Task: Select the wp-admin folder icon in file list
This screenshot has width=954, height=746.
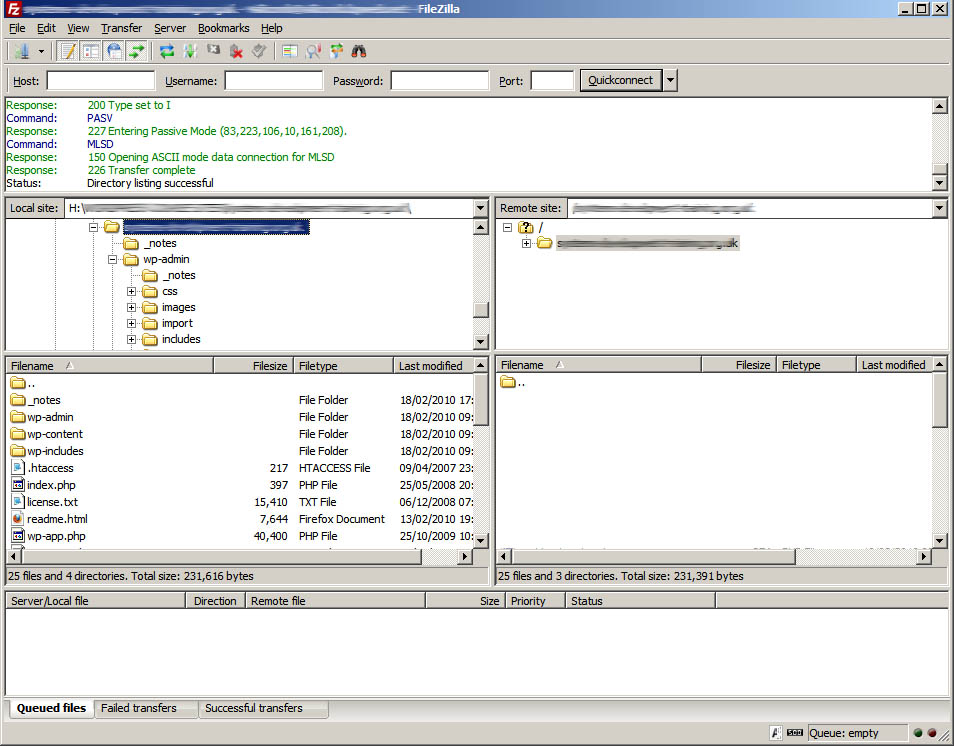Action: pyautogui.click(x=18, y=417)
